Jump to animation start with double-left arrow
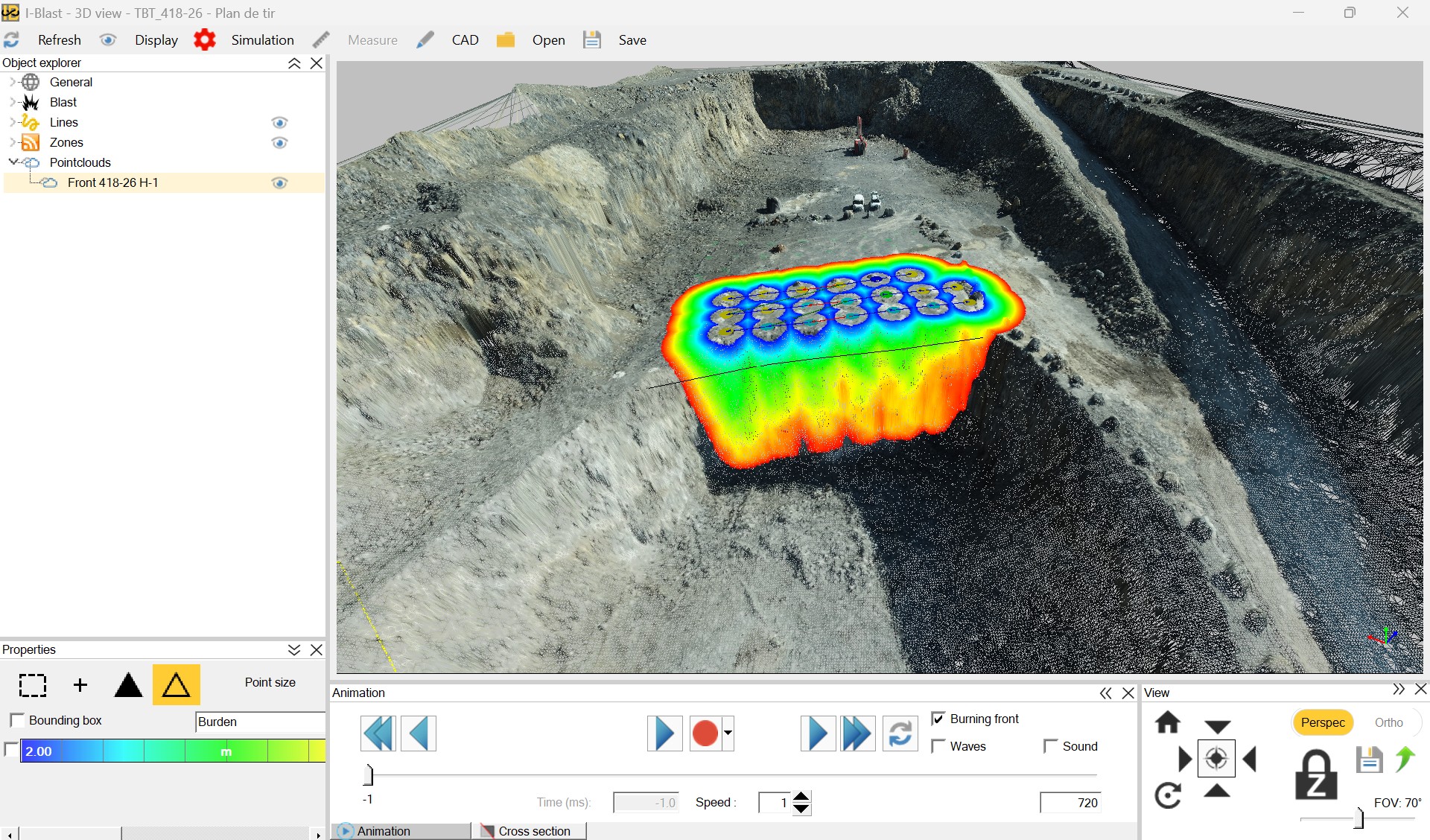 tap(378, 734)
